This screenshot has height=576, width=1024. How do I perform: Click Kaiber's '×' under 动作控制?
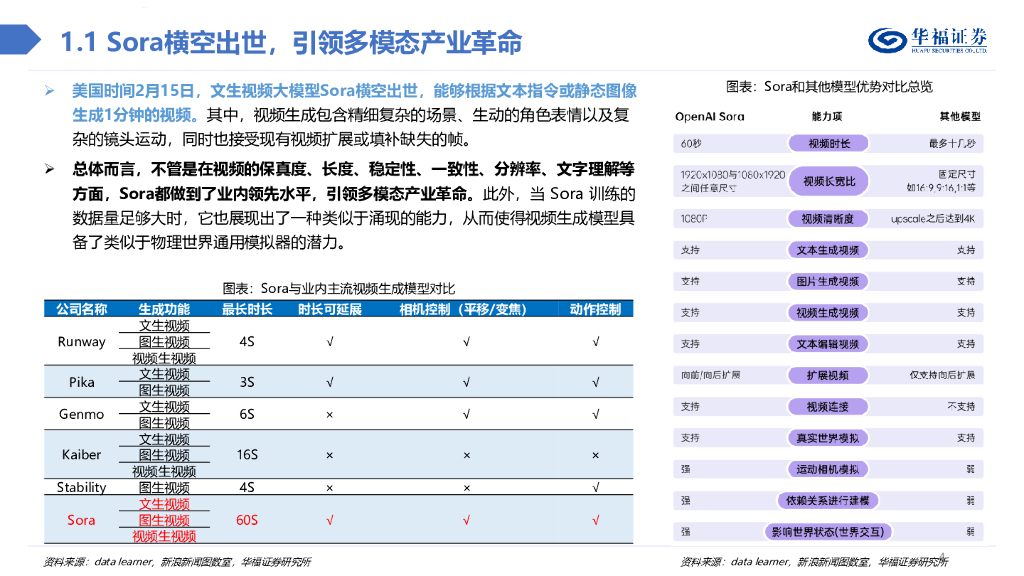[x=596, y=455]
